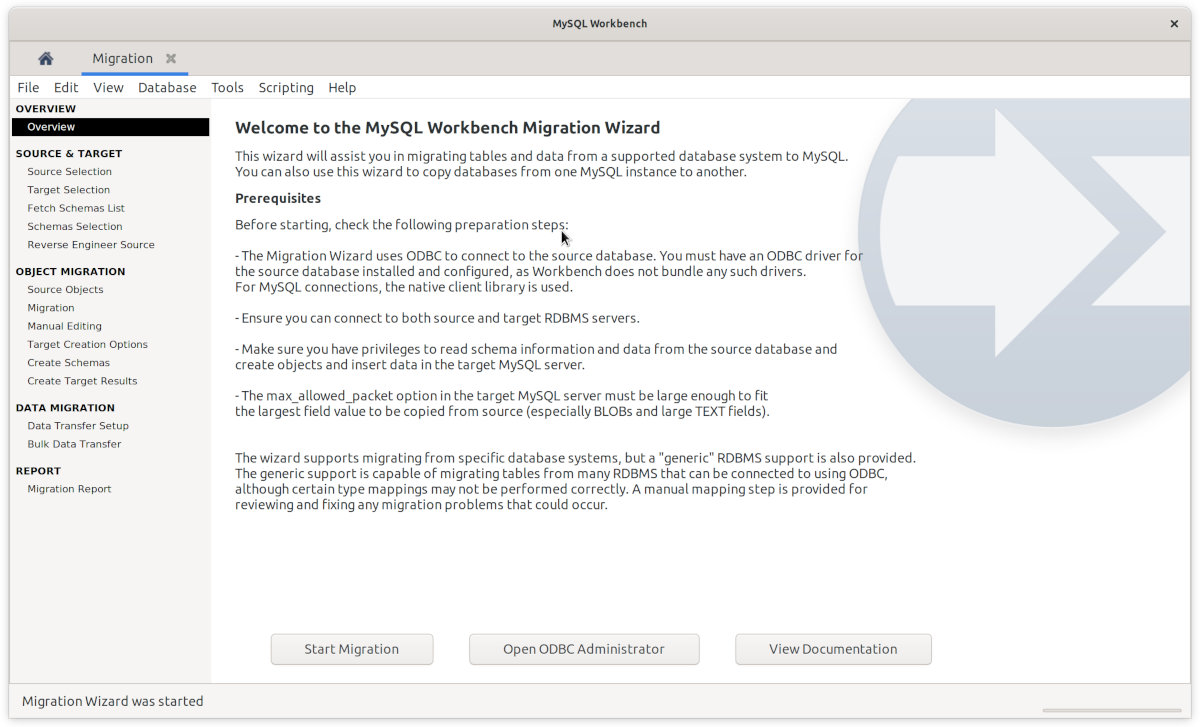Jump to Target Creation Options

(87, 345)
